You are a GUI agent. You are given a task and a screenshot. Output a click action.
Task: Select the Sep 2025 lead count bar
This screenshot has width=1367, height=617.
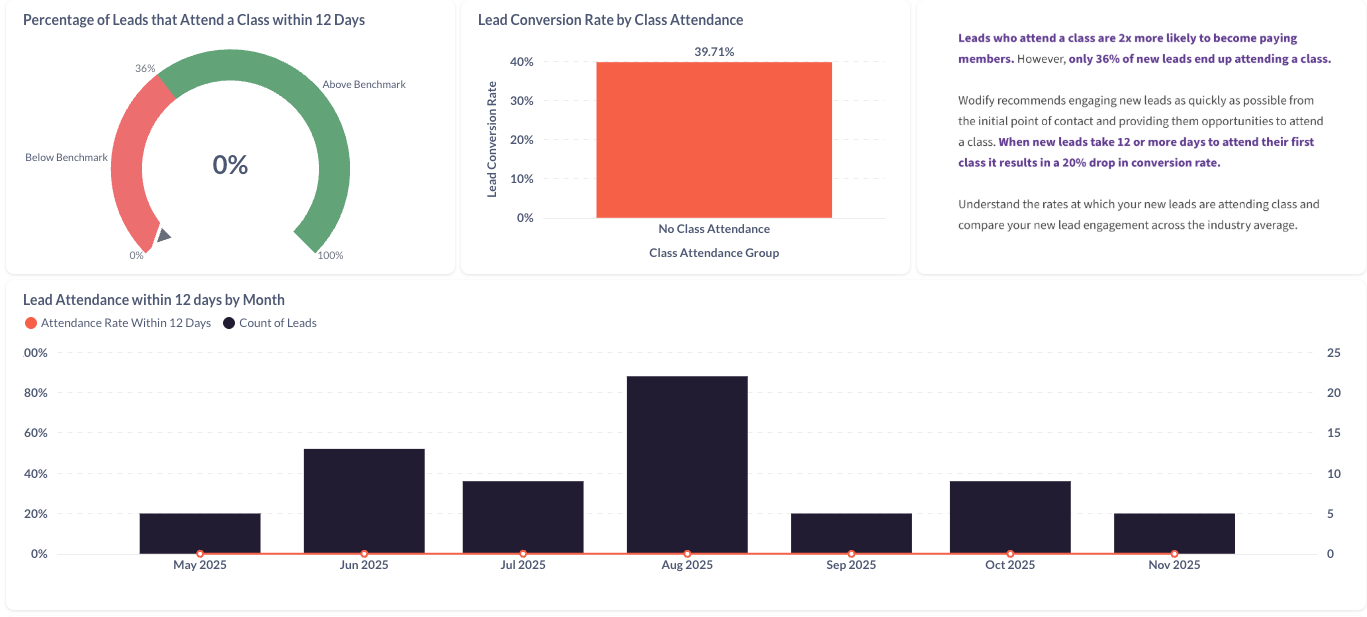point(851,532)
